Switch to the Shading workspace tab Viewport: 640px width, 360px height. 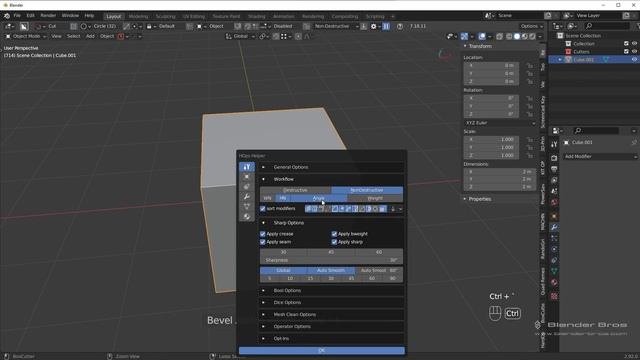257,16
